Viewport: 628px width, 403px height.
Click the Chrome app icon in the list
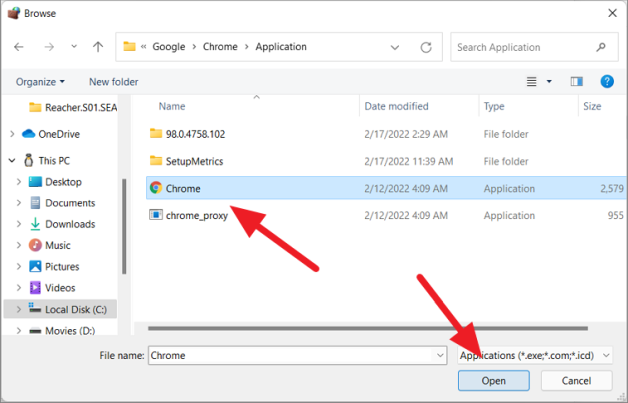click(x=156, y=187)
